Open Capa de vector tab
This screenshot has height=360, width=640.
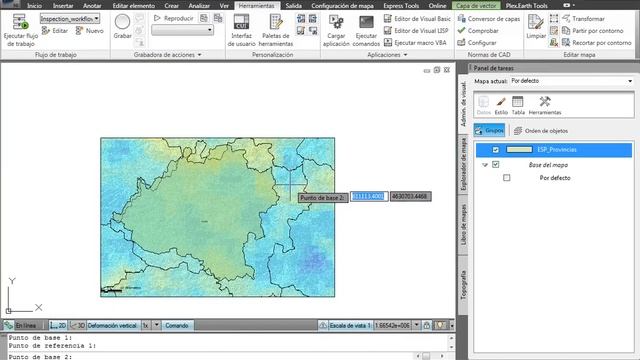tap(476, 6)
